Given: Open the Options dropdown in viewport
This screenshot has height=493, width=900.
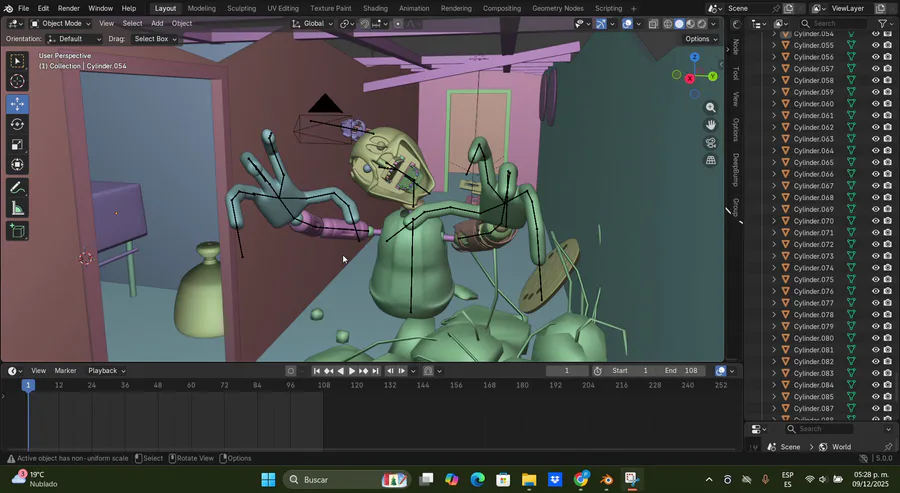Looking at the screenshot, I should (x=701, y=39).
